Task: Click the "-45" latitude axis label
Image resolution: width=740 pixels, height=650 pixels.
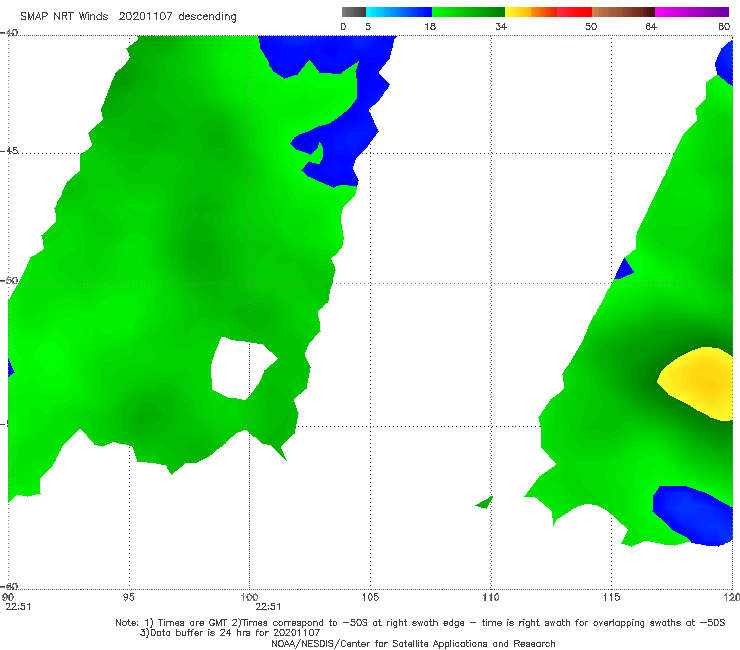Action: click(9, 151)
